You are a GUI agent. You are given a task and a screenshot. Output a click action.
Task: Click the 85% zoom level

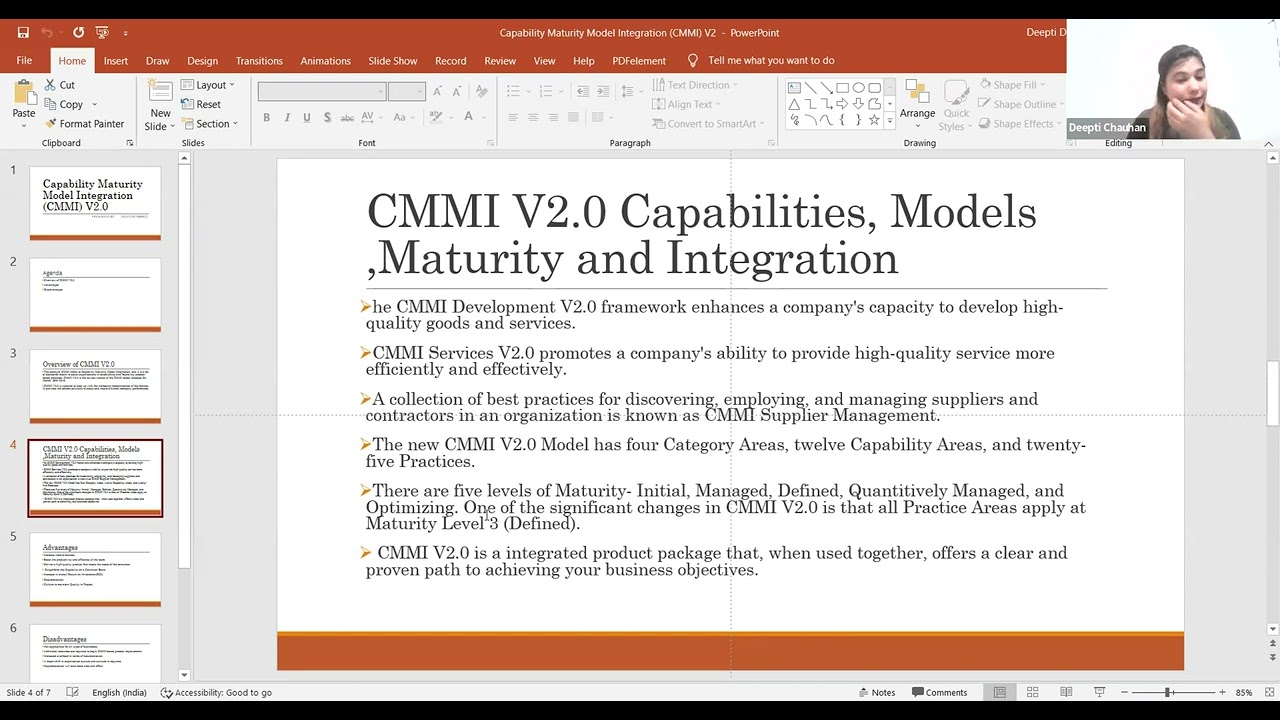coord(1244,692)
